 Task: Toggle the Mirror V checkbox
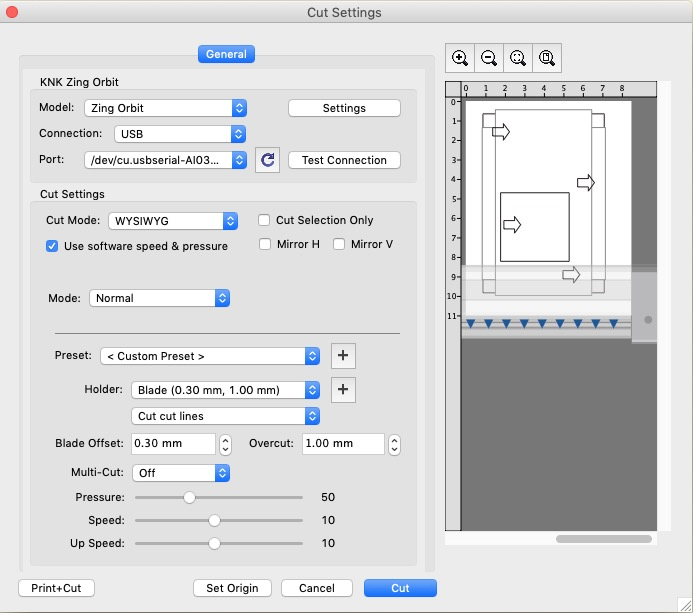pyautogui.click(x=339, y=244)
